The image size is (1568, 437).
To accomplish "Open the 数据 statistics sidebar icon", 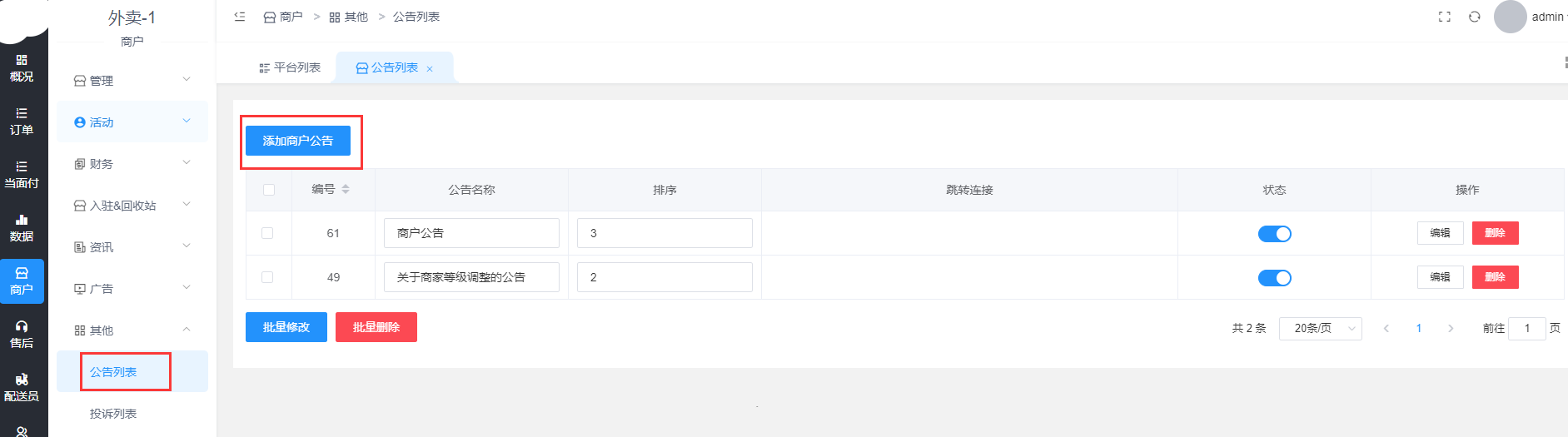I will click(22, 228).
